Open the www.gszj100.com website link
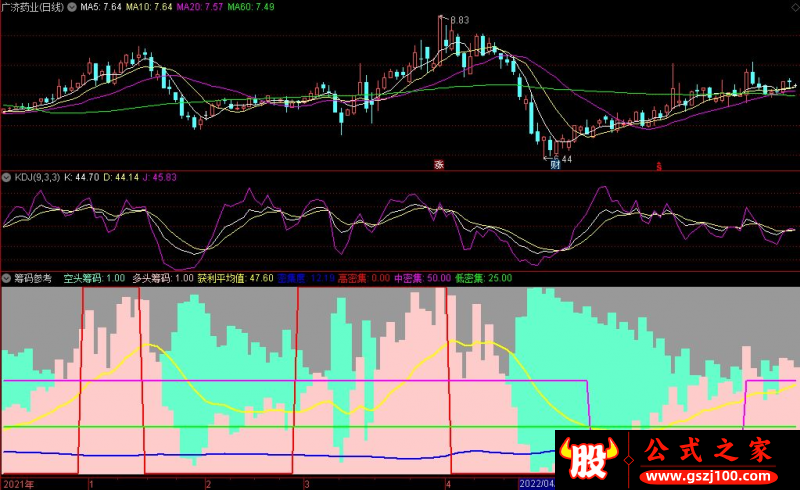The image size is (800, 490). 708,477
